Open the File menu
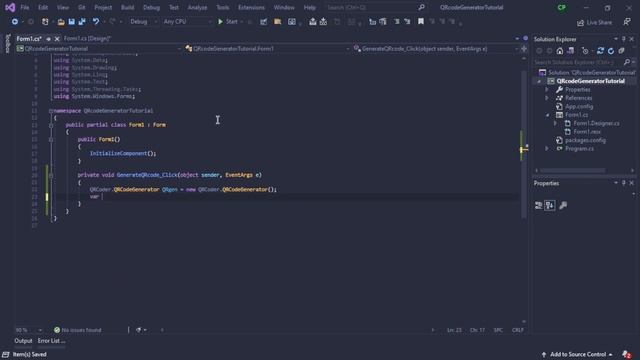This screenshot has height=360, width=640. pyautogui.click(x=24, y=7)
